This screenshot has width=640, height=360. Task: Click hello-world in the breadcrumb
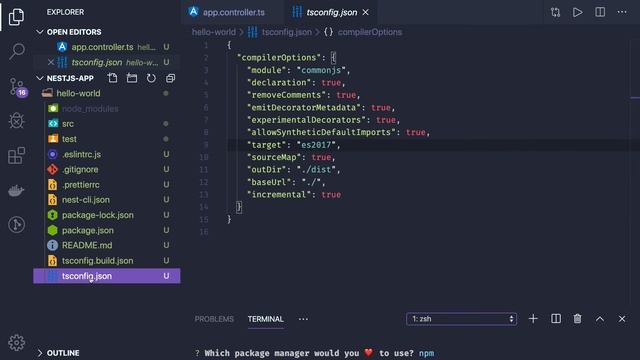click(213, 32)
